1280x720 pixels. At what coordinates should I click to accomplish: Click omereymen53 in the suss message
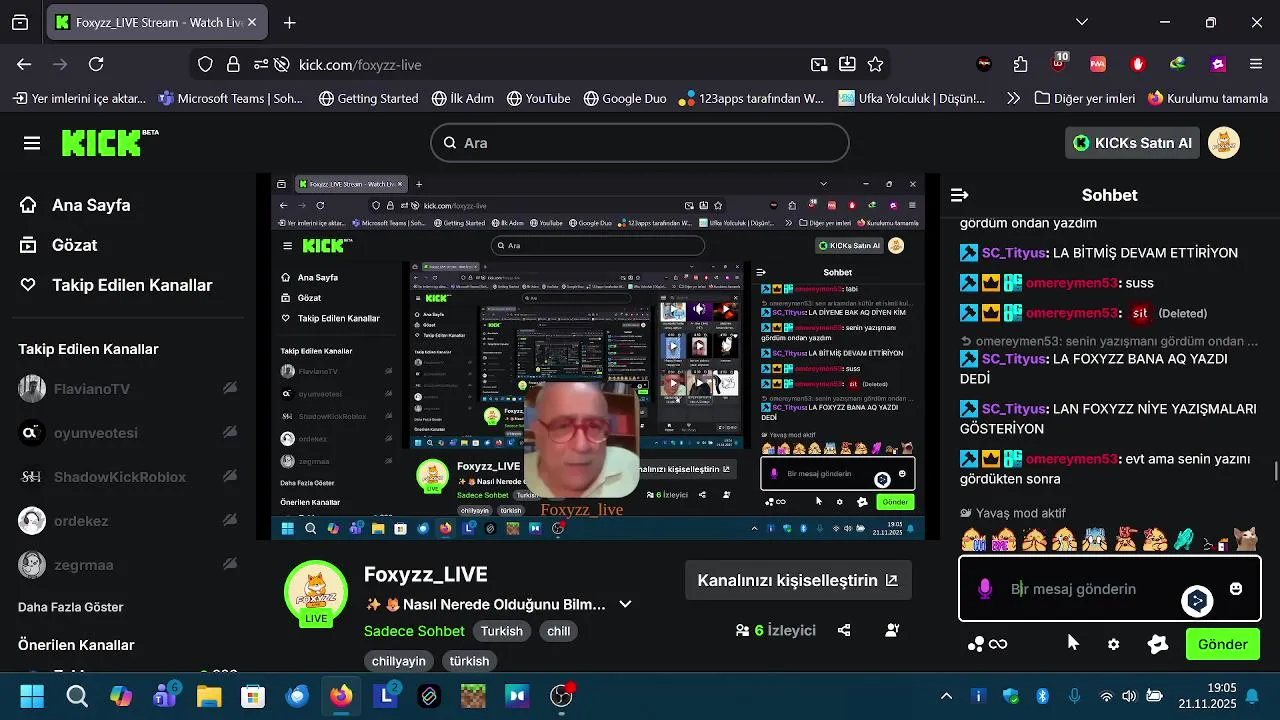(1071, 283)
